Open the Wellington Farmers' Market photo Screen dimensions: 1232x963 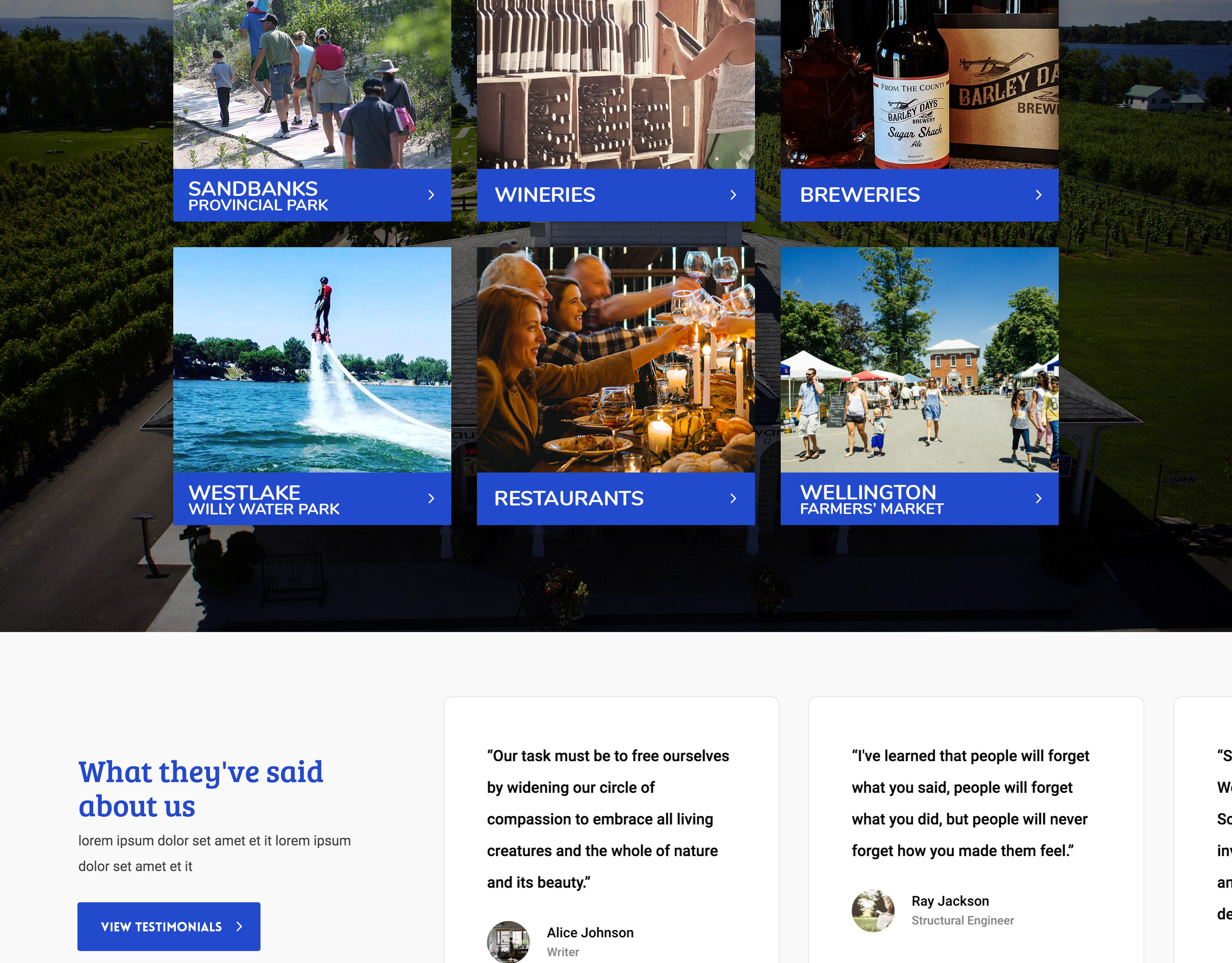[919, 360]
